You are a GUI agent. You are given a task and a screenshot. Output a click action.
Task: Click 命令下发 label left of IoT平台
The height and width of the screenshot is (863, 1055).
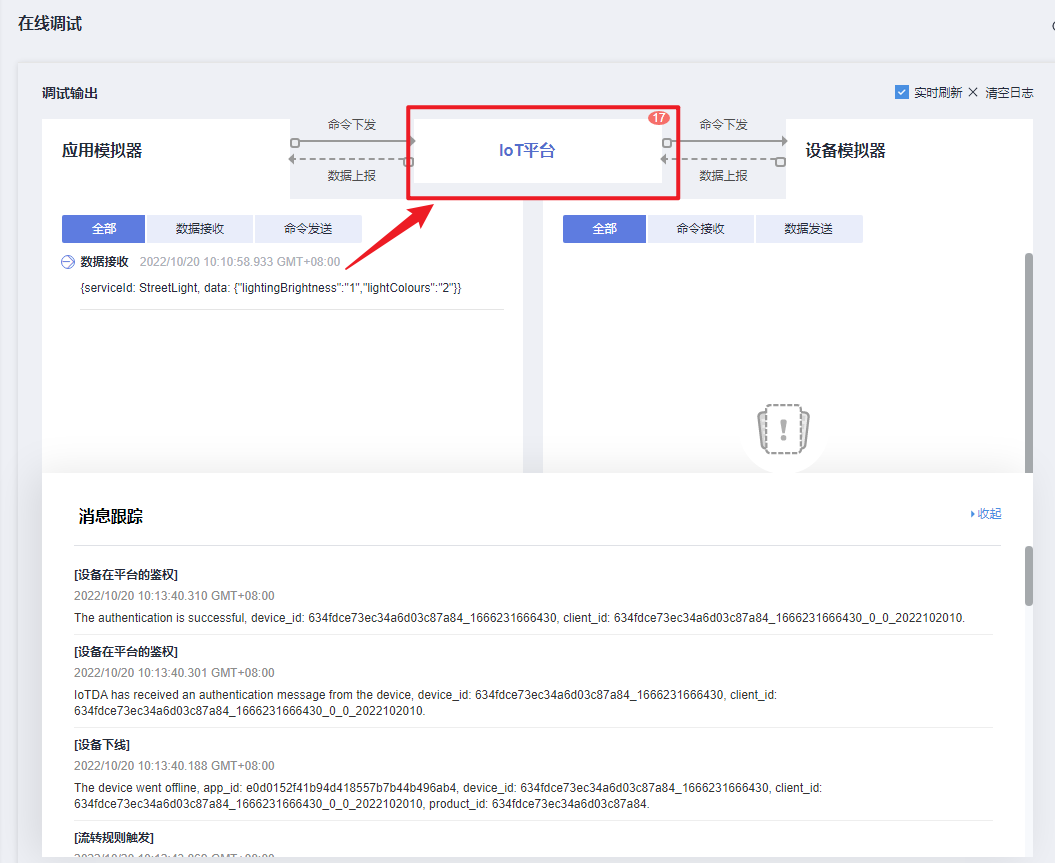tap(352, 124)
